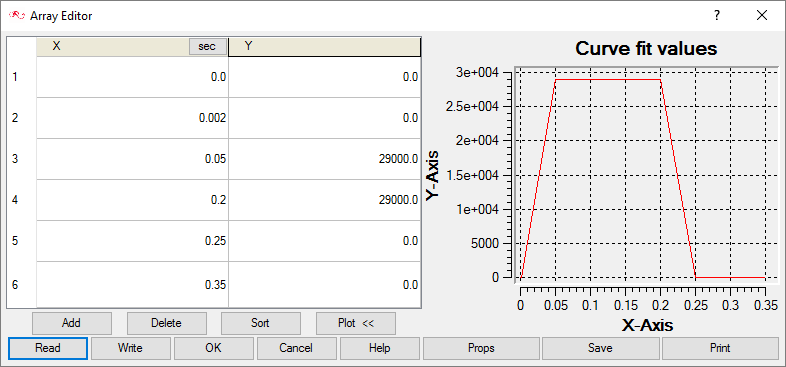786x367 pixels.
Task: Click the Write button
Action: (130, 348)
